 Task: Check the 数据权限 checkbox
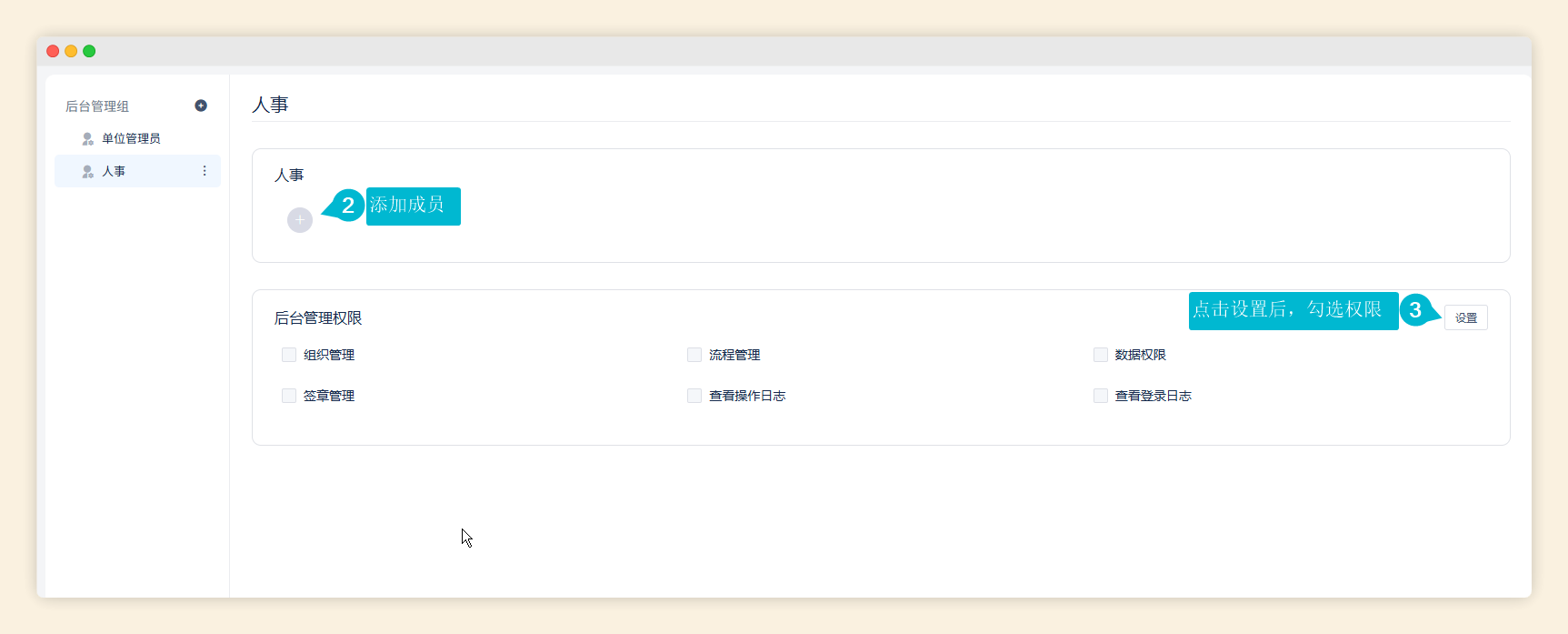[1101, 355]
